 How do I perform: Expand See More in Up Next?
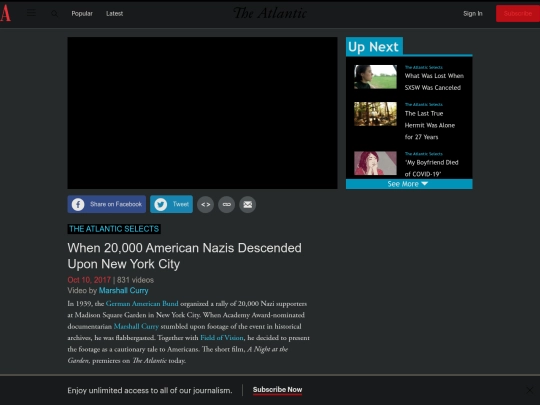409,184
